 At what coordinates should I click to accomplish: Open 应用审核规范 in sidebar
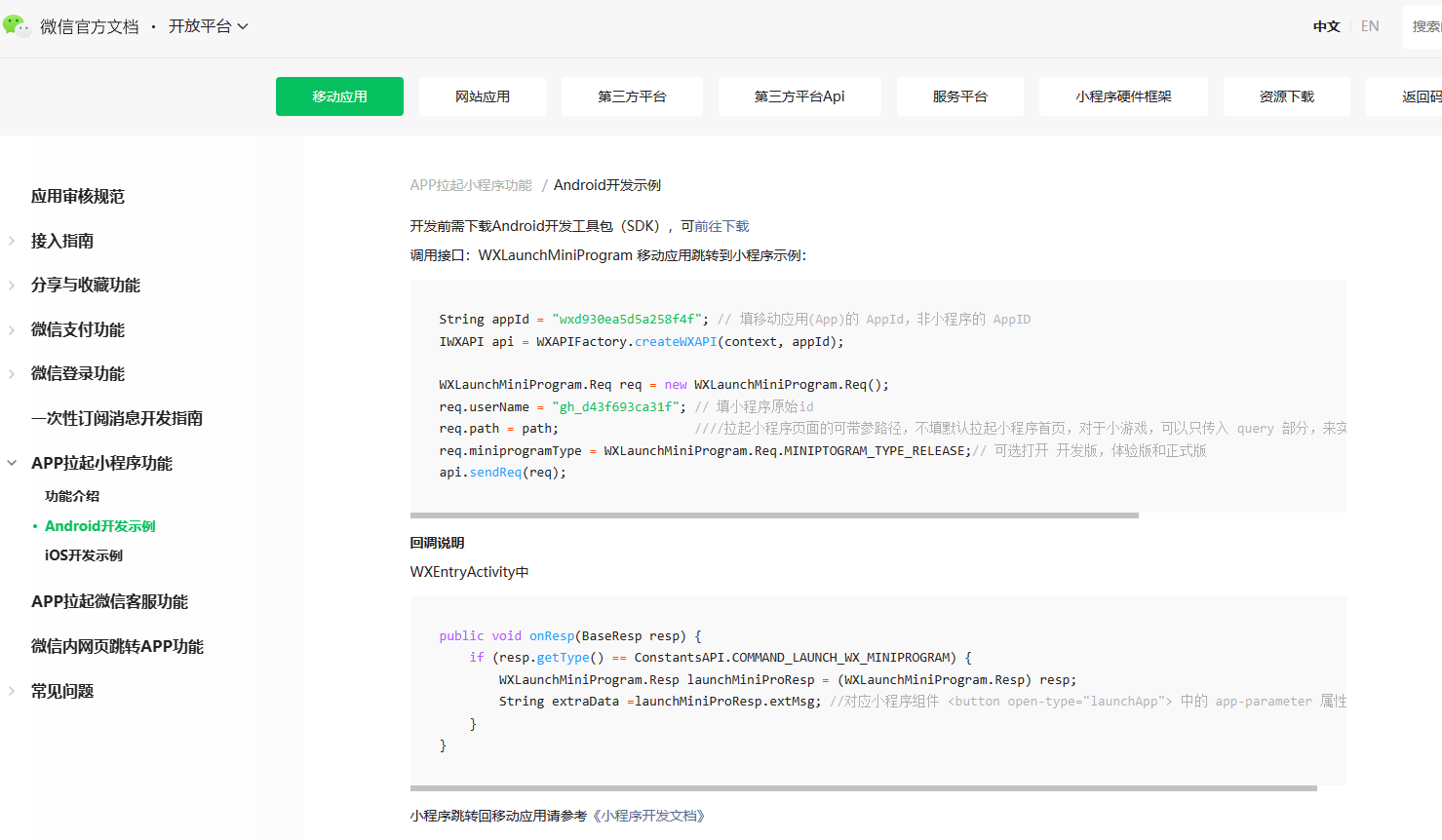(x=78, y=196)
